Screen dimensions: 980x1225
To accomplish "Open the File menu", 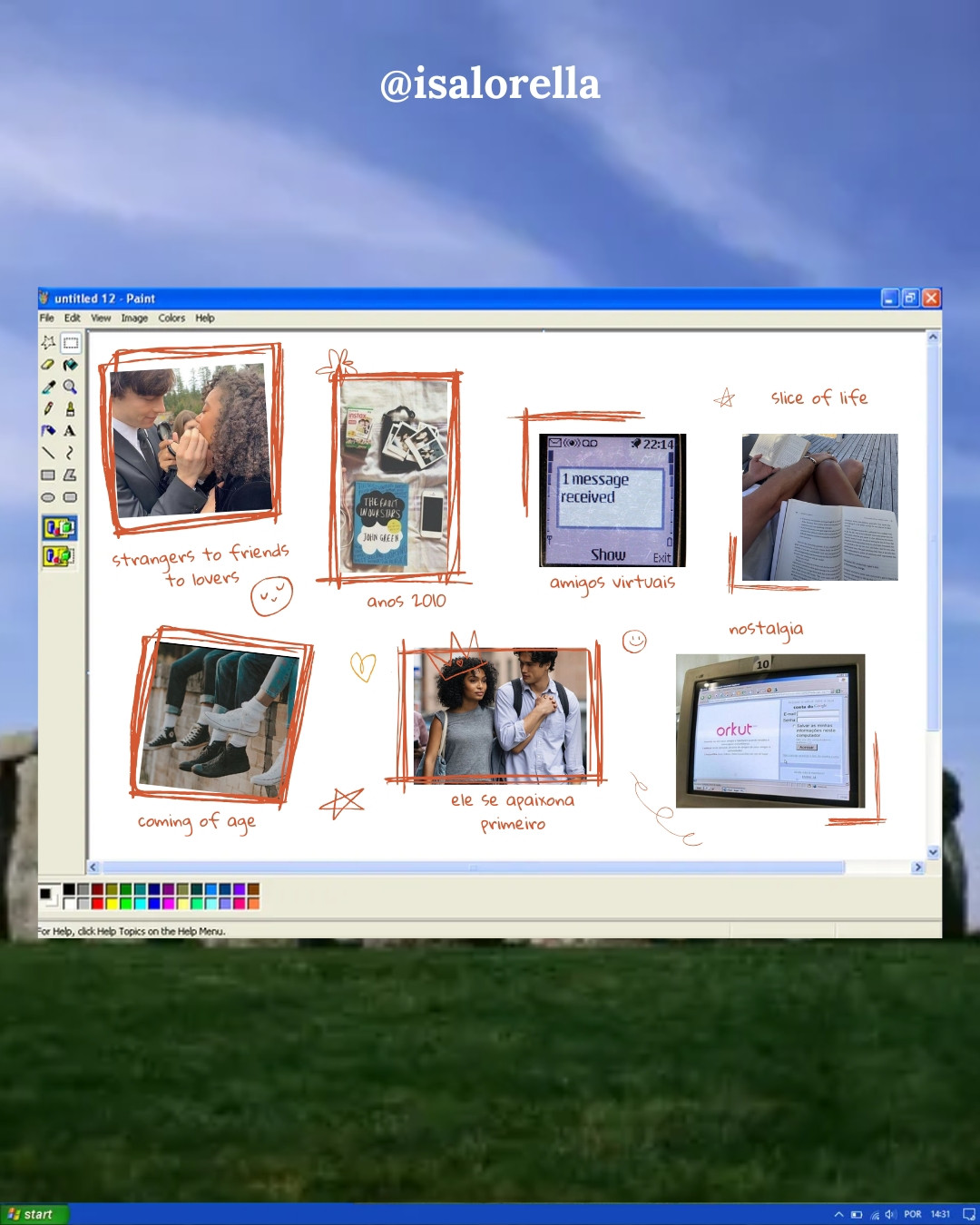I will pyautogui.click(x=46, y=318).
